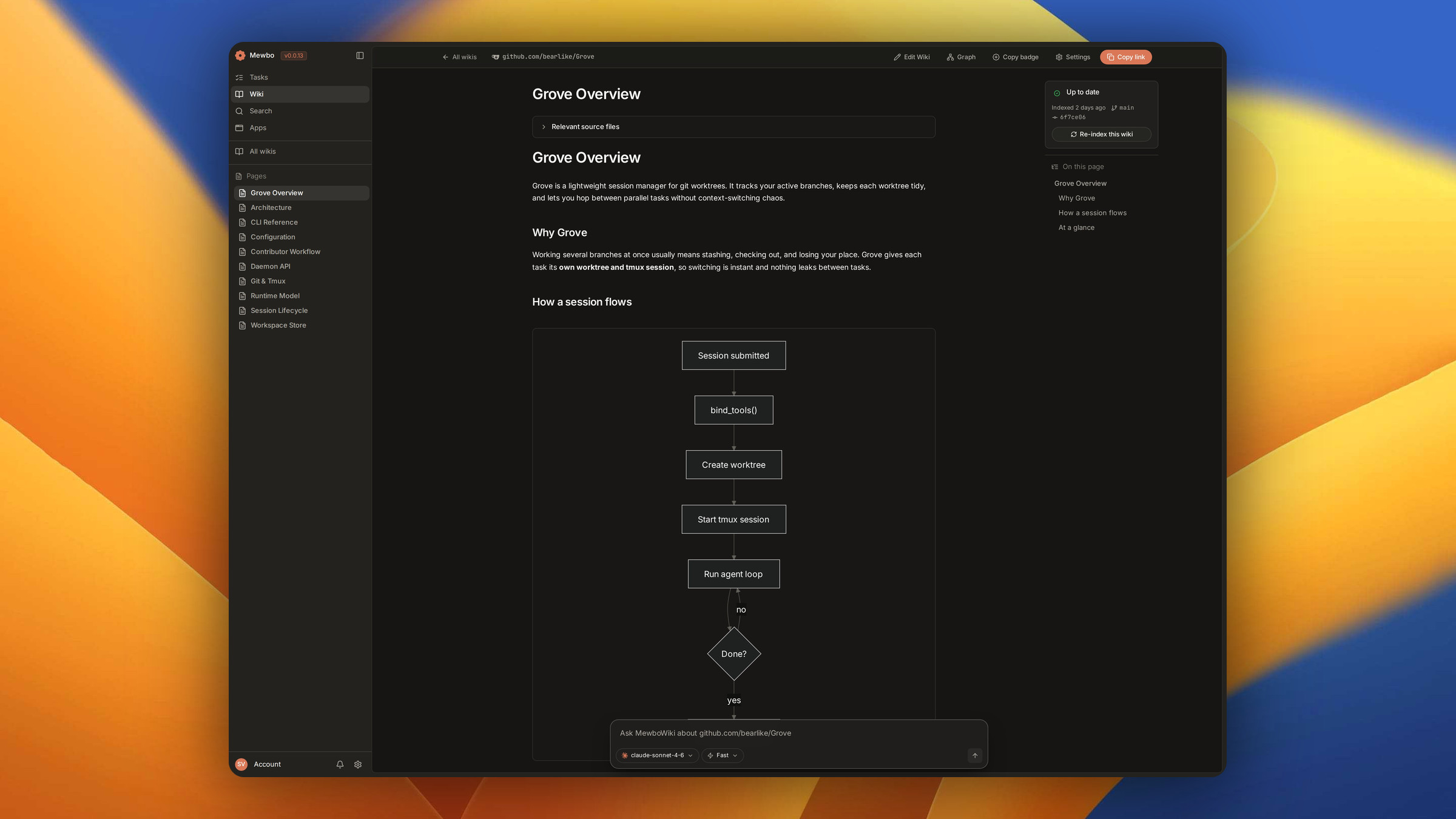Viewport: 1456px width, 819px height.
Task: Click Copy badge button
Action: click(1016, 57)
